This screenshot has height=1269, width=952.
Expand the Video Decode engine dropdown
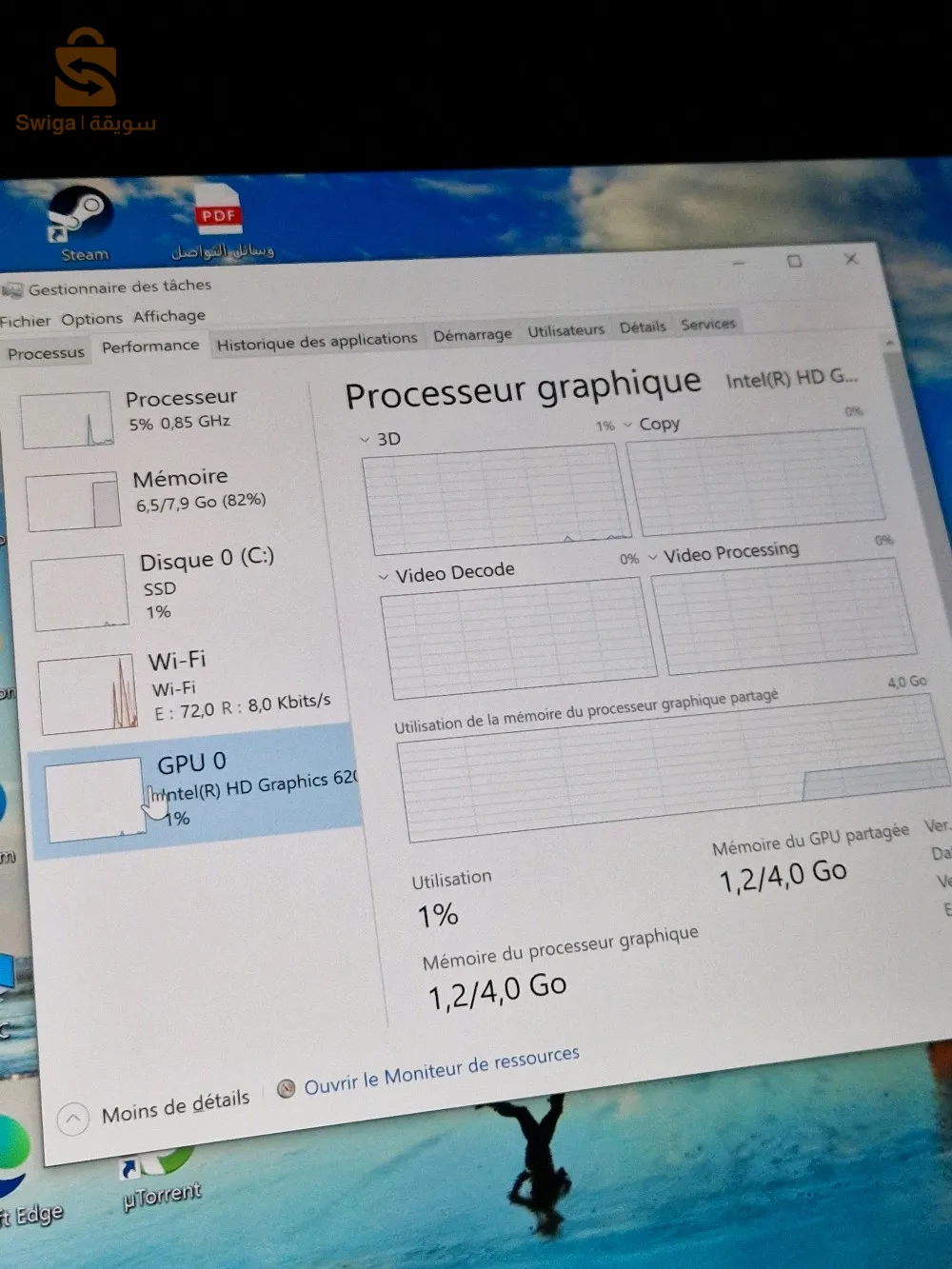click(384, 577)
